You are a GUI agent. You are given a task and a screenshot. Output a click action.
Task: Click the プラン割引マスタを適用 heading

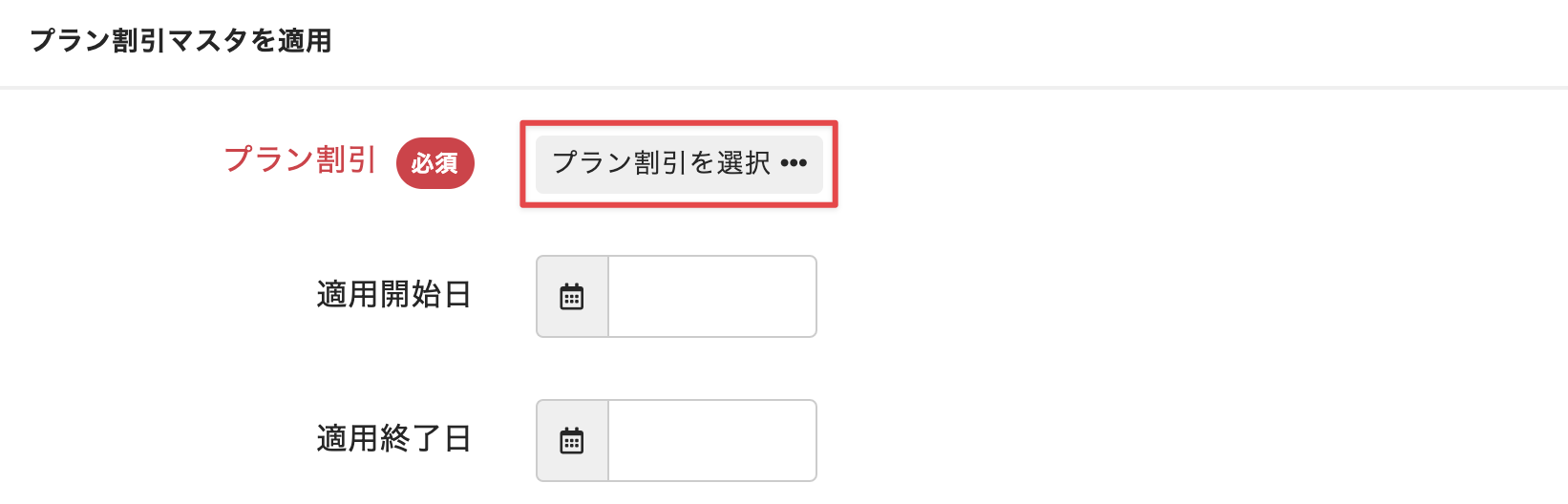(180, 41)
